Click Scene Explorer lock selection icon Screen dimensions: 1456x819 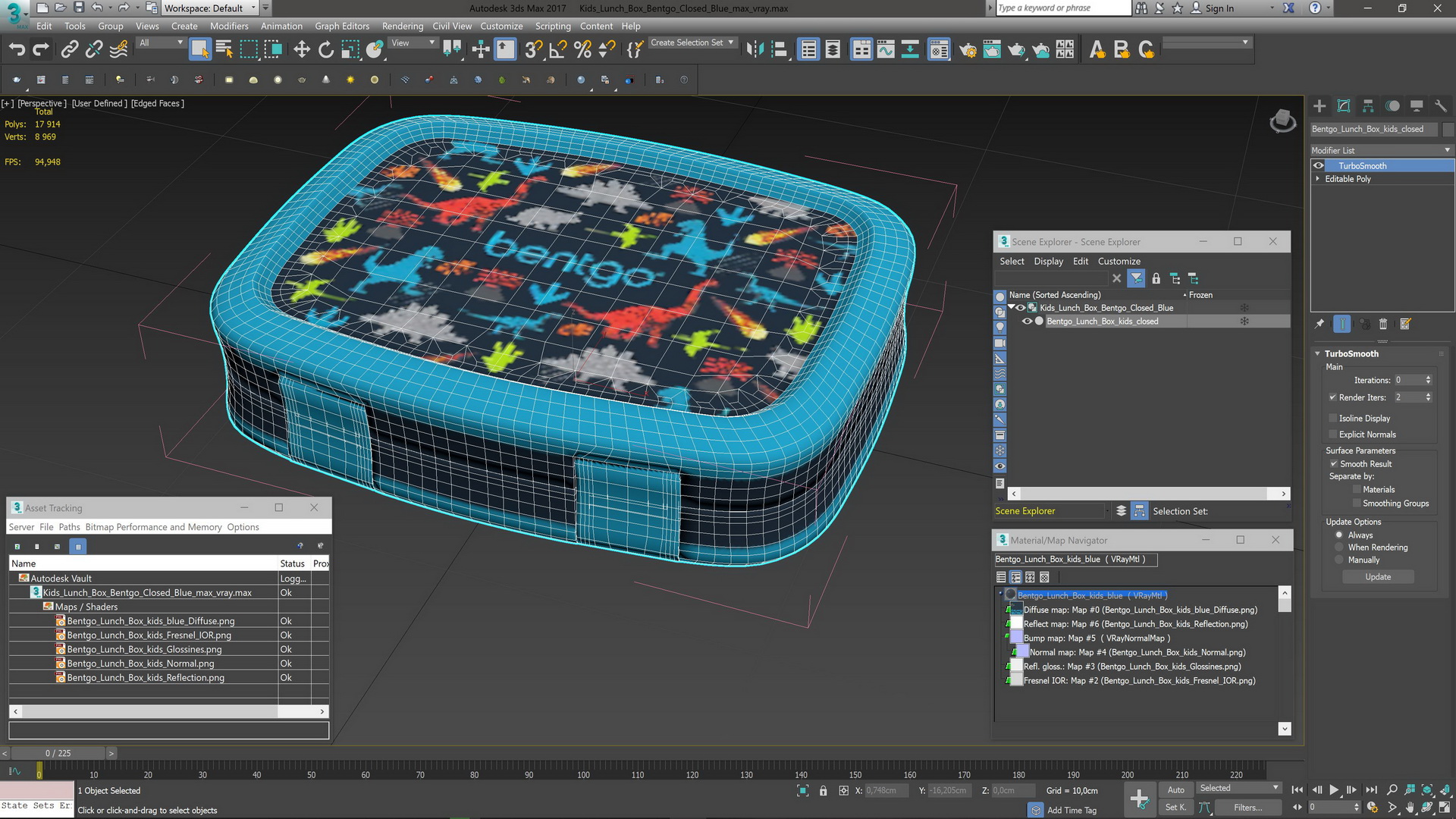(x=1156, y=278)
